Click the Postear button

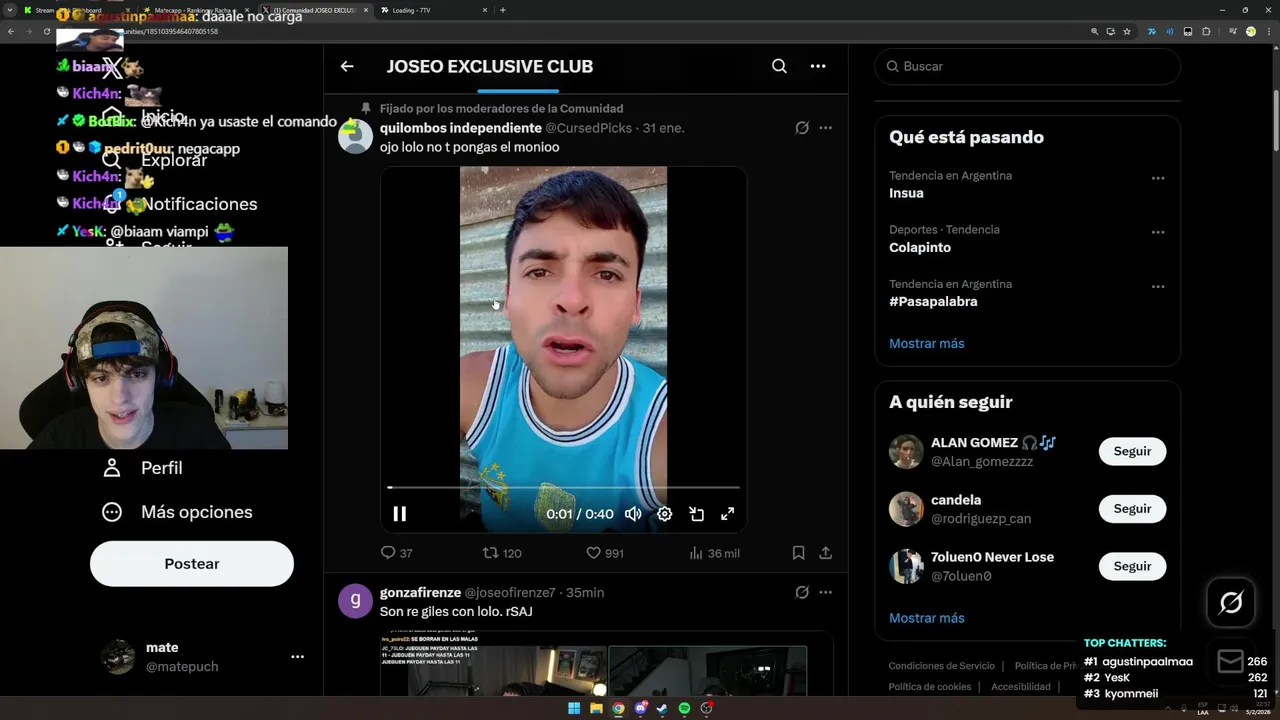pyautogui.click(x=192, y=564)
